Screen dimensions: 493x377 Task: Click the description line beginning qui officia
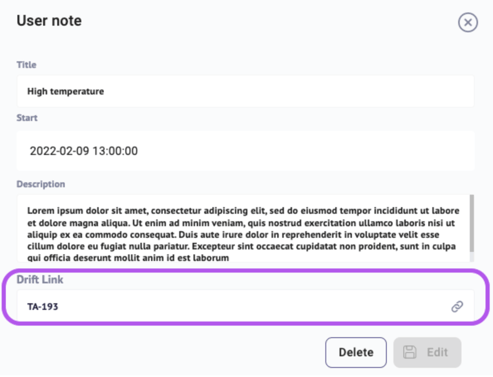pos(128,258)
